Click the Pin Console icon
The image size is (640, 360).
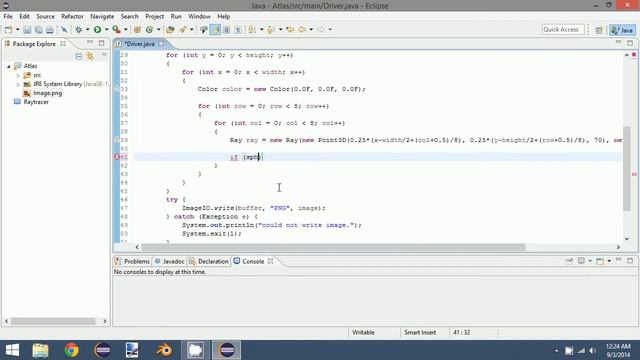pyautogui.click(x=569, y=261)
